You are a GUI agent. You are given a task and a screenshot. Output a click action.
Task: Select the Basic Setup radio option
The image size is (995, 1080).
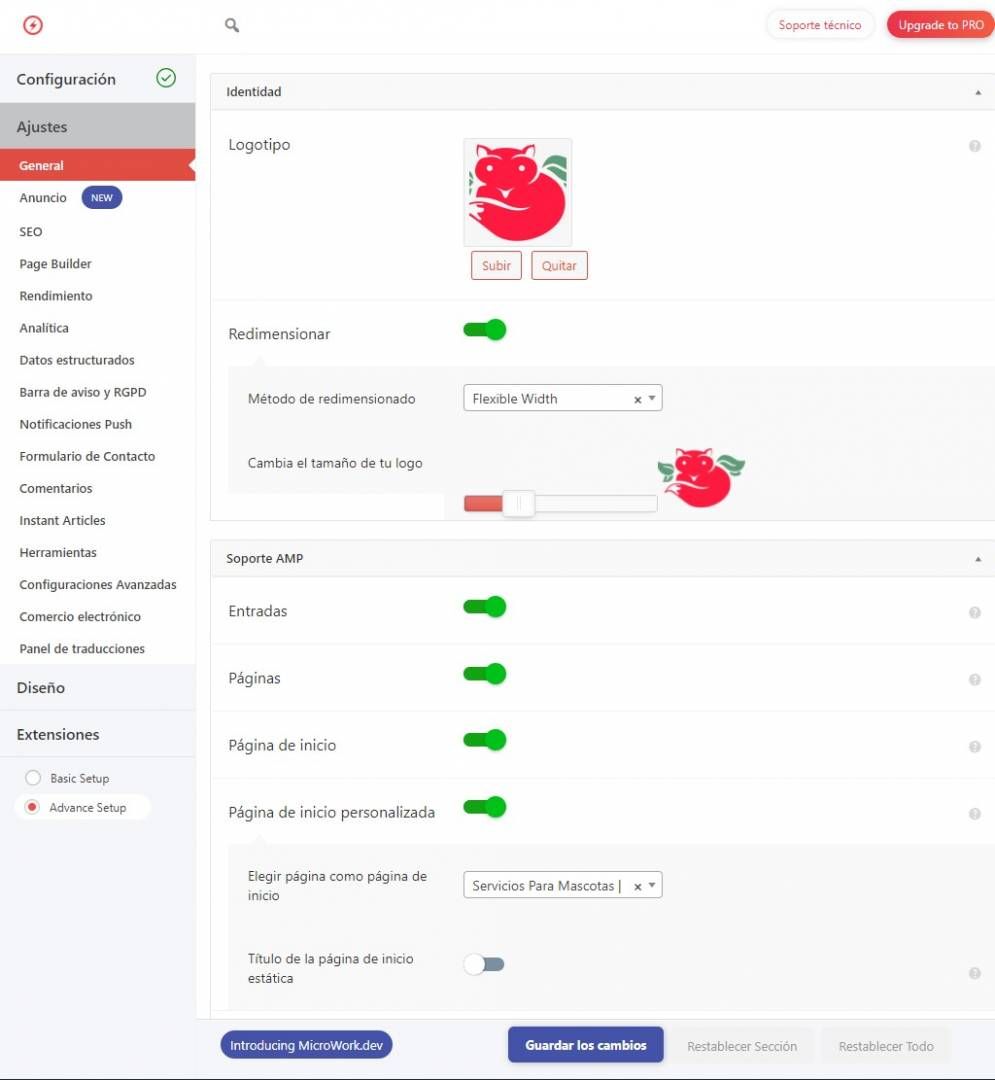(x=32, y=778)
